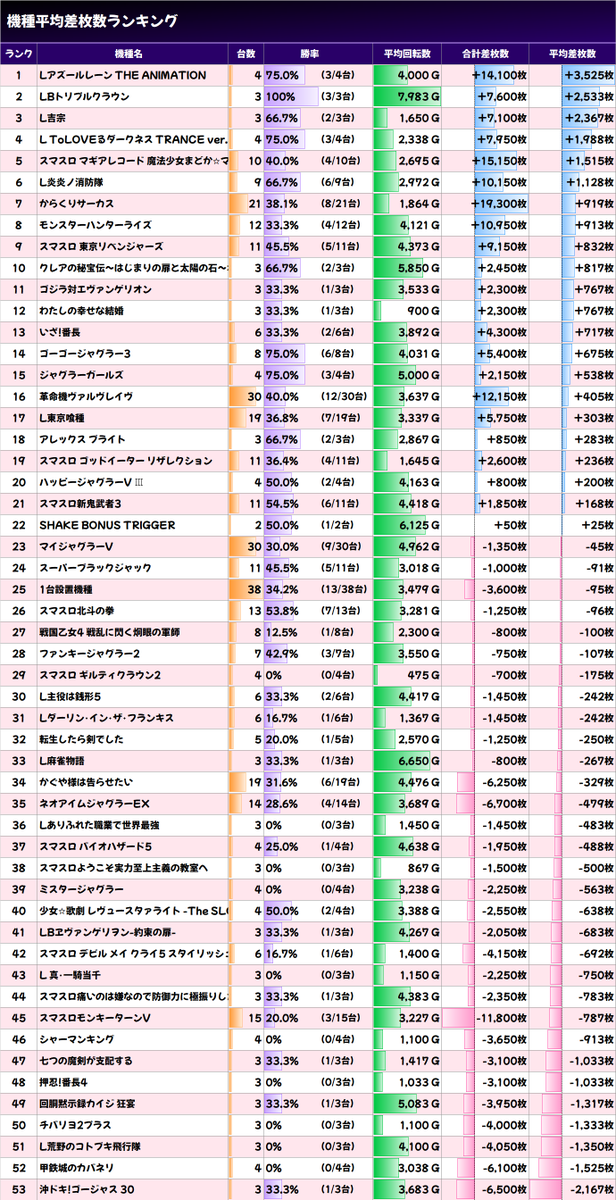This screenshot has height=1200, width=616.
Task: Click the 53.8% win rate value
Action: click(x=282, y=610)
